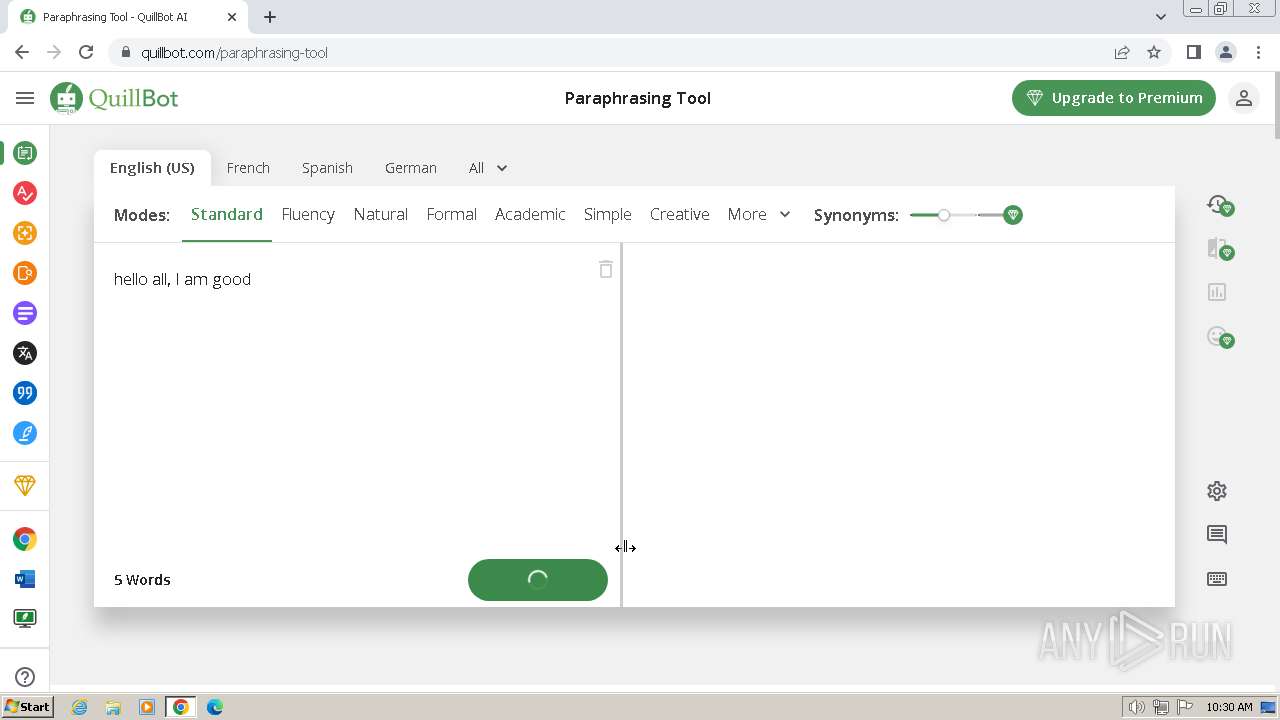Open the Summarizer sidebar icon
The width and height of the screenshot is (1280, 720).
25,313
